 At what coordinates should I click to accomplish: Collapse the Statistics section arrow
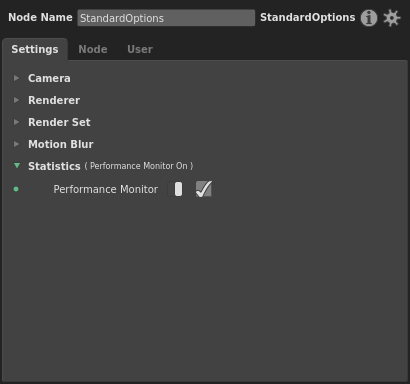click(17, 165)
